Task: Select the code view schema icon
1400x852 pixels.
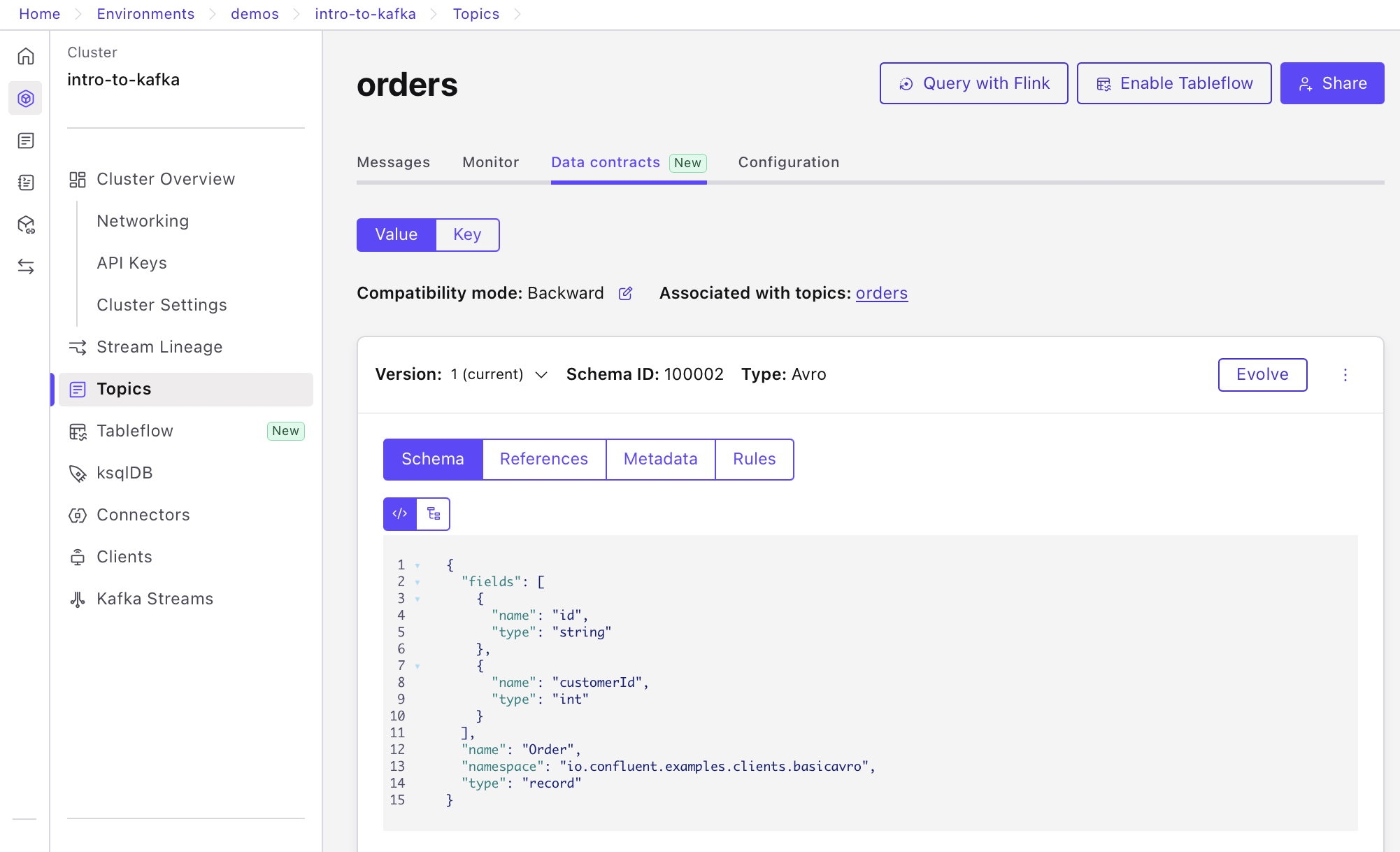Action: (x=400, y=514)
